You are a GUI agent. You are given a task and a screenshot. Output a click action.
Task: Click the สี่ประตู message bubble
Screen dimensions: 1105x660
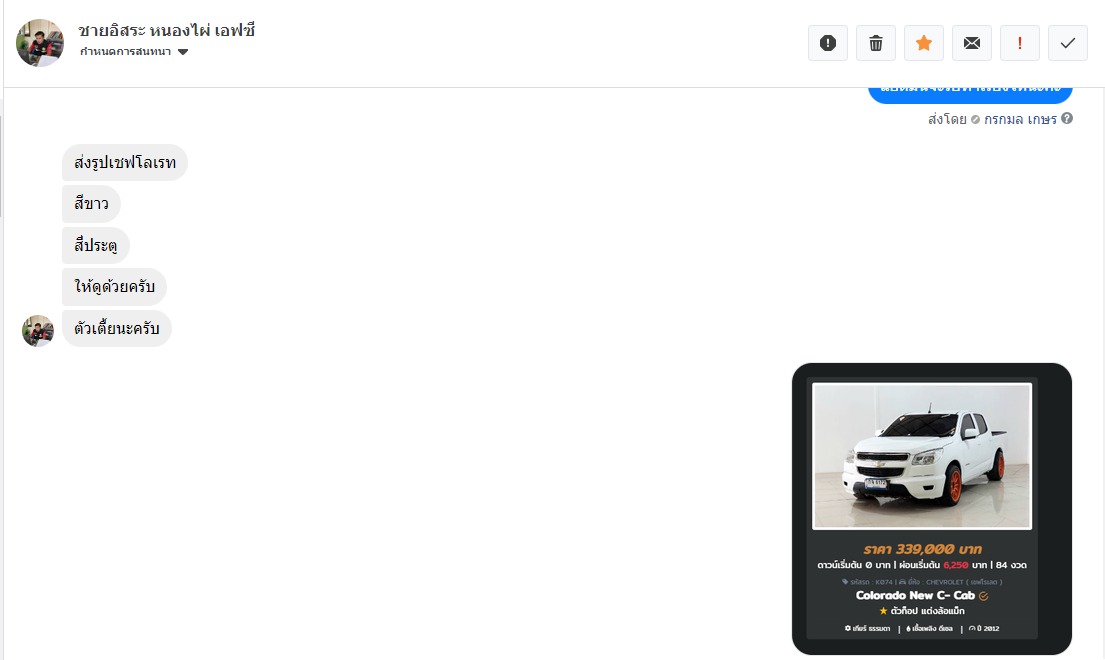coord(96,245)
